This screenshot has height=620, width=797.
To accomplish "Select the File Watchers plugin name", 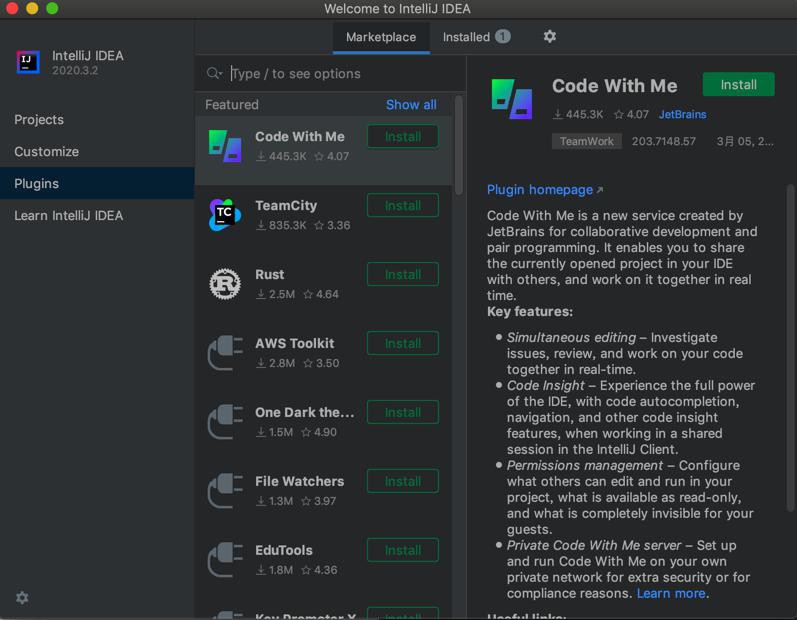I will (299, 481).
